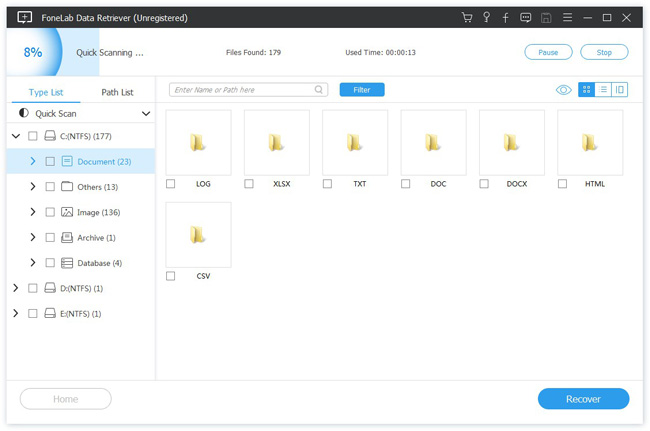Tick the E:(NTFS) drive checkbox

coord(32,313)
